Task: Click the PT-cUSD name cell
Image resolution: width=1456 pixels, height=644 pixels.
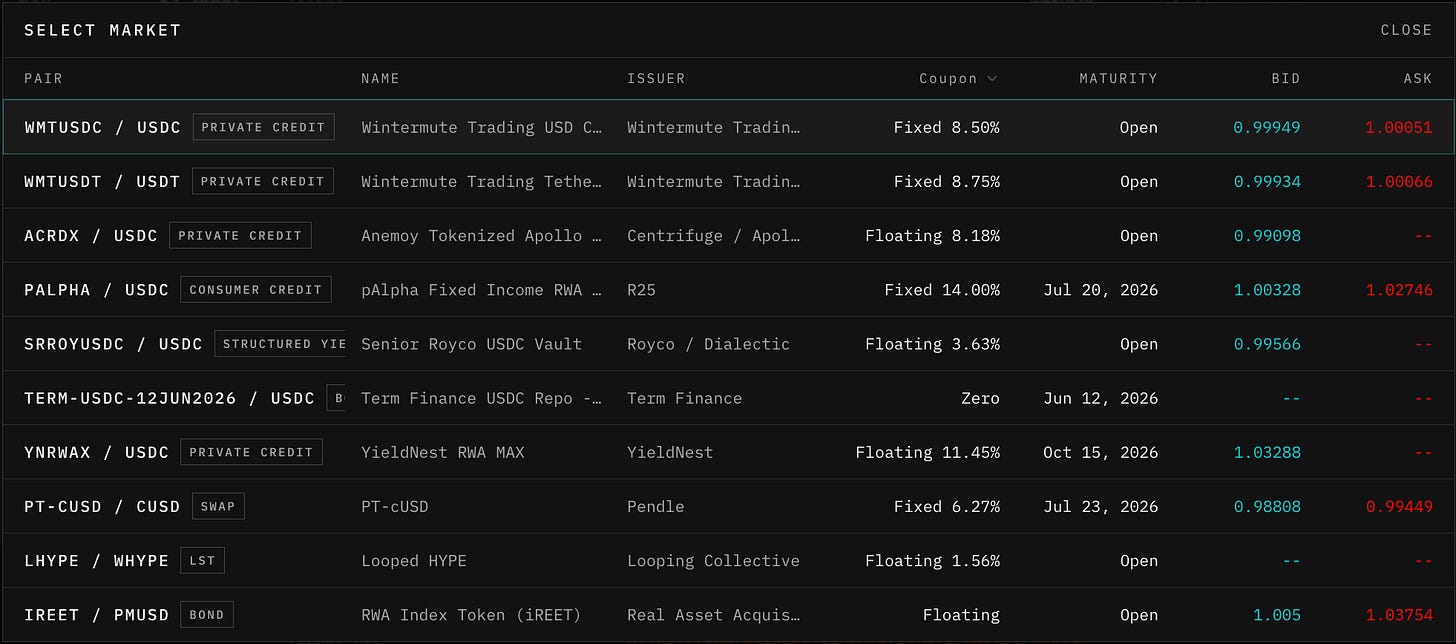Action: point(395,507)
